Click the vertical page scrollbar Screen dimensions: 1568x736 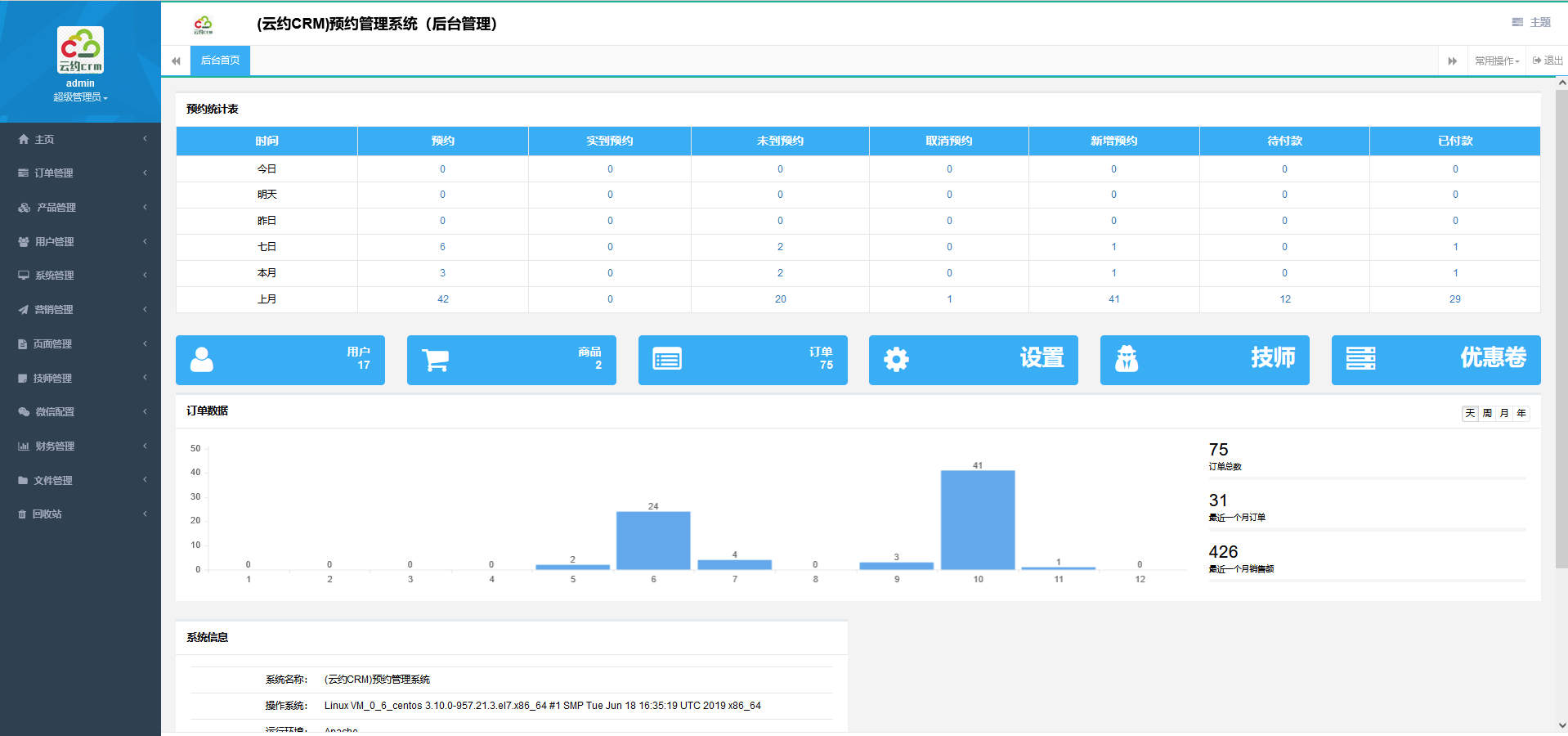pyautogui.click(x=1561, y=327)
